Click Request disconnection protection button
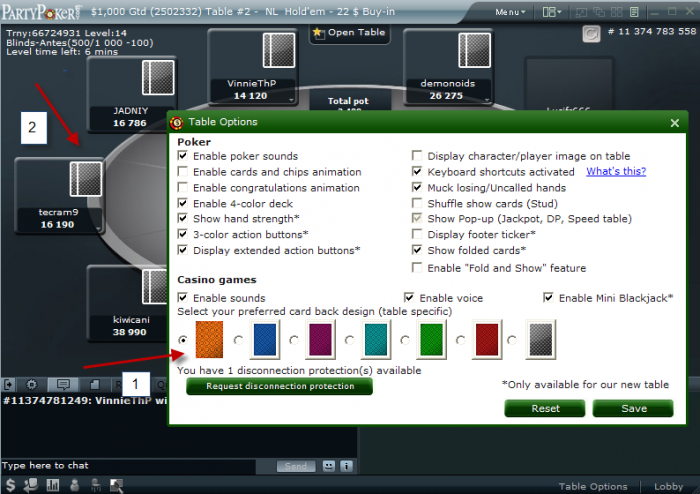Viewport: 700px width, 494px height. point(279,386)
